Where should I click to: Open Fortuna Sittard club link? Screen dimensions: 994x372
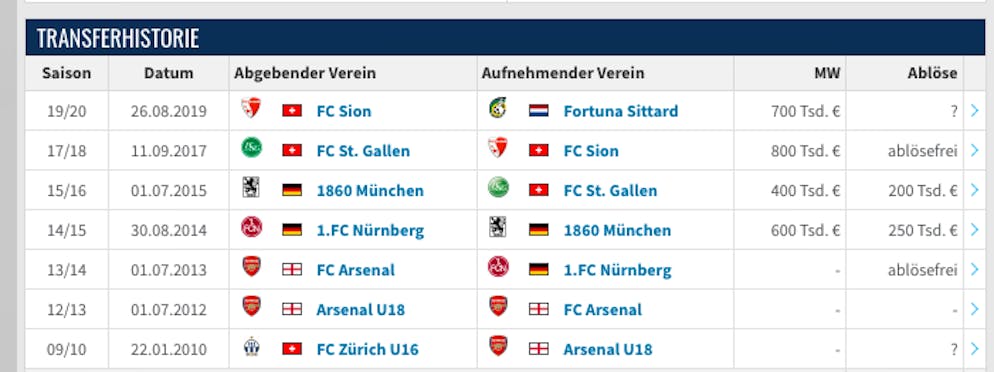(x=621, y=111)
